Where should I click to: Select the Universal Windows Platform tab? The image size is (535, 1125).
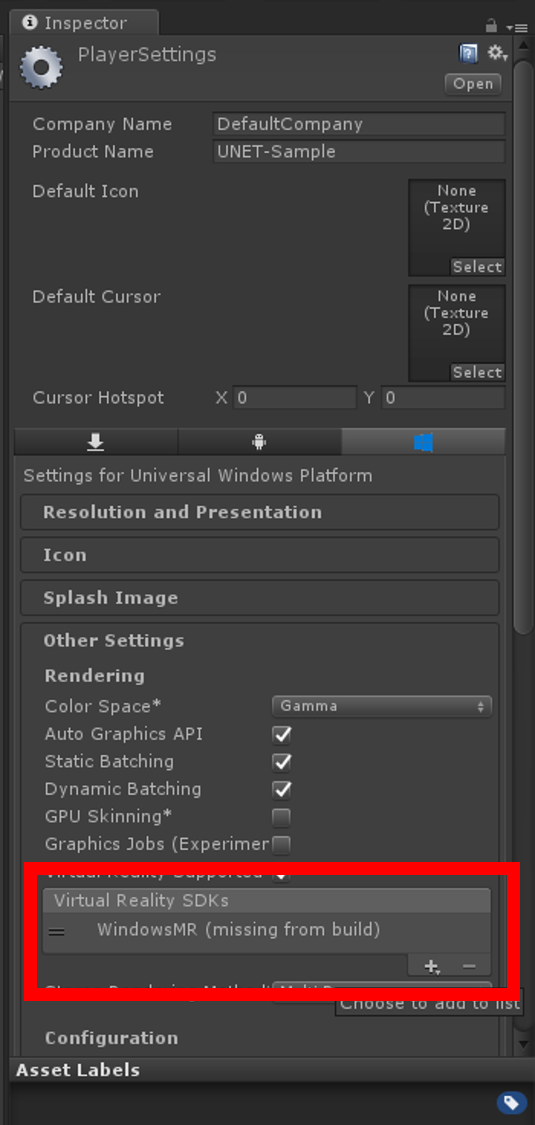pos(423,442)
